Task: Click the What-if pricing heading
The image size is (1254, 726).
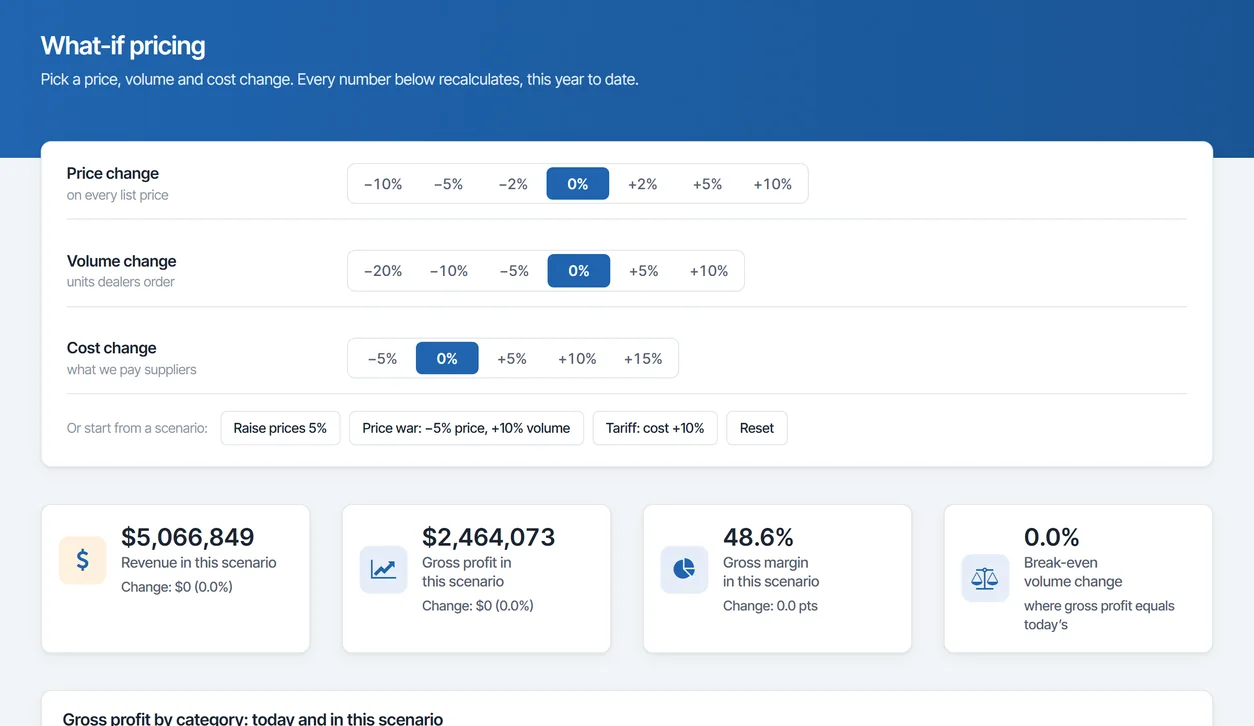Action: coord(123,46)
